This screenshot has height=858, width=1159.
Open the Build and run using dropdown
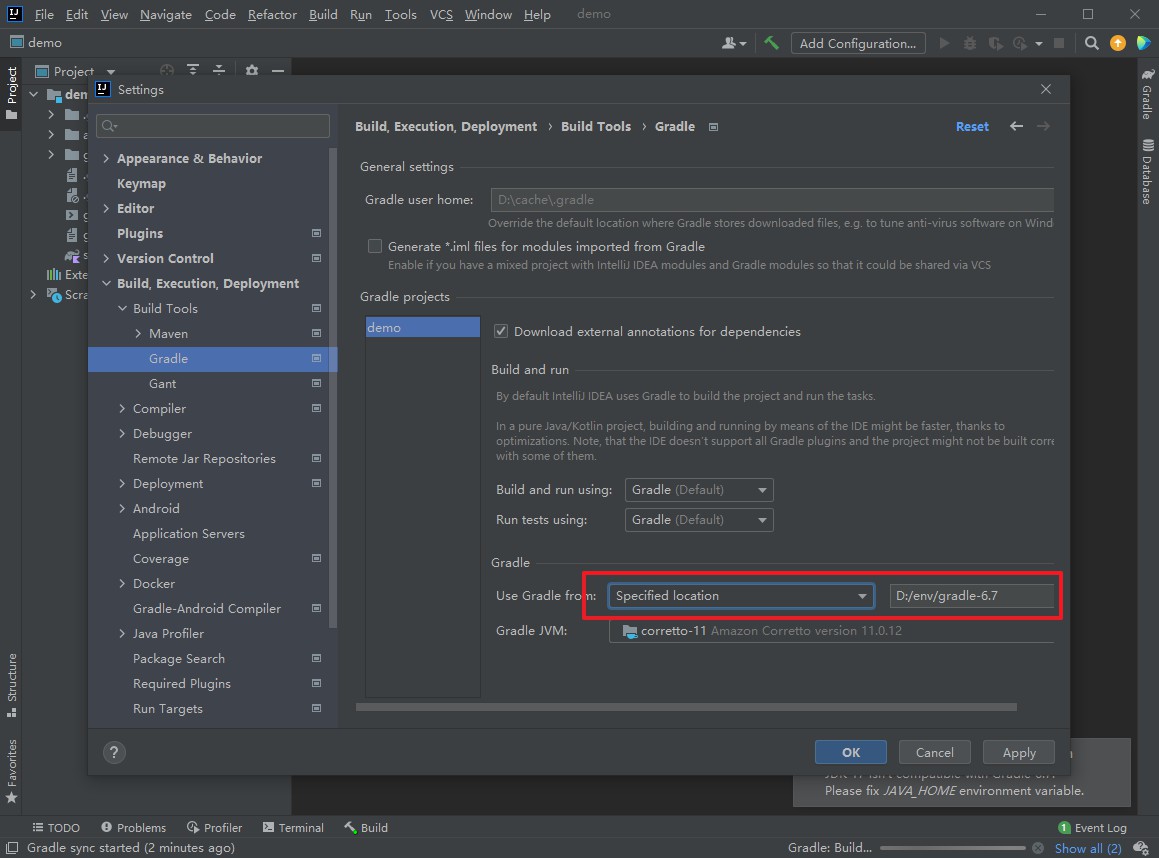(x=699, y=490)
